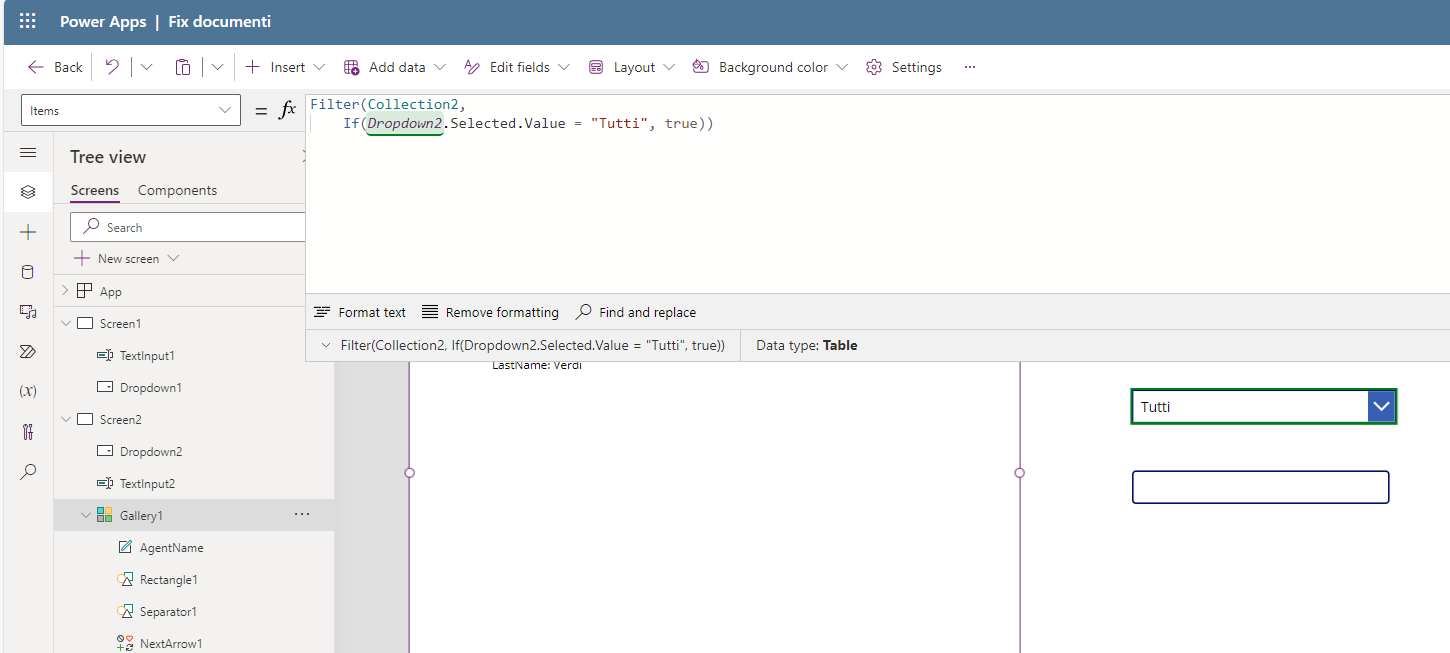Image resolution: width=1450 pixels, height=653 pixels.
Task: Collapse the Screen2 tree node
Action: [65, 418]
